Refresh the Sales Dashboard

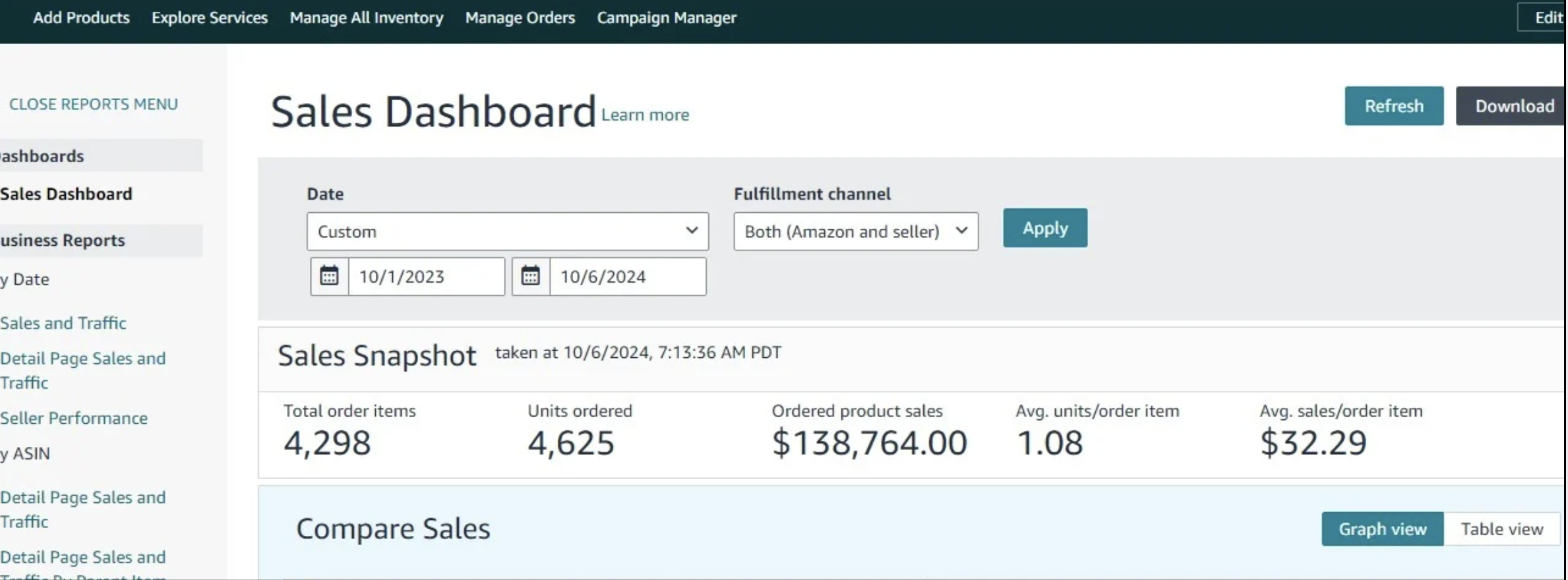1393,106
